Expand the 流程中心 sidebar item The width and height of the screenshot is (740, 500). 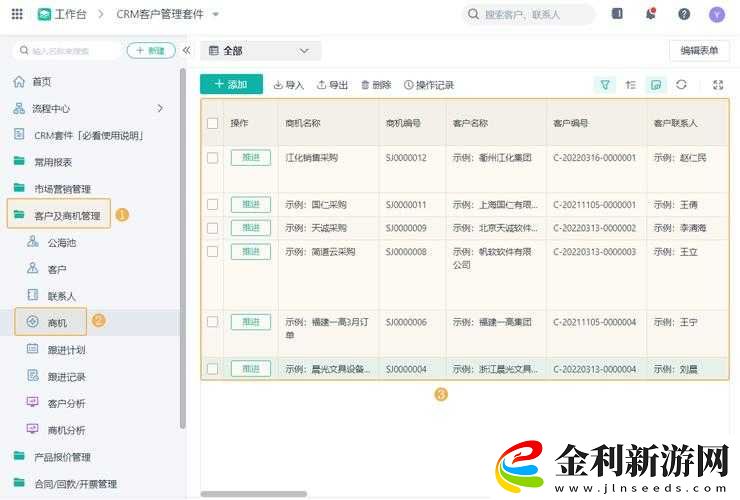click(x=160, y=108)
